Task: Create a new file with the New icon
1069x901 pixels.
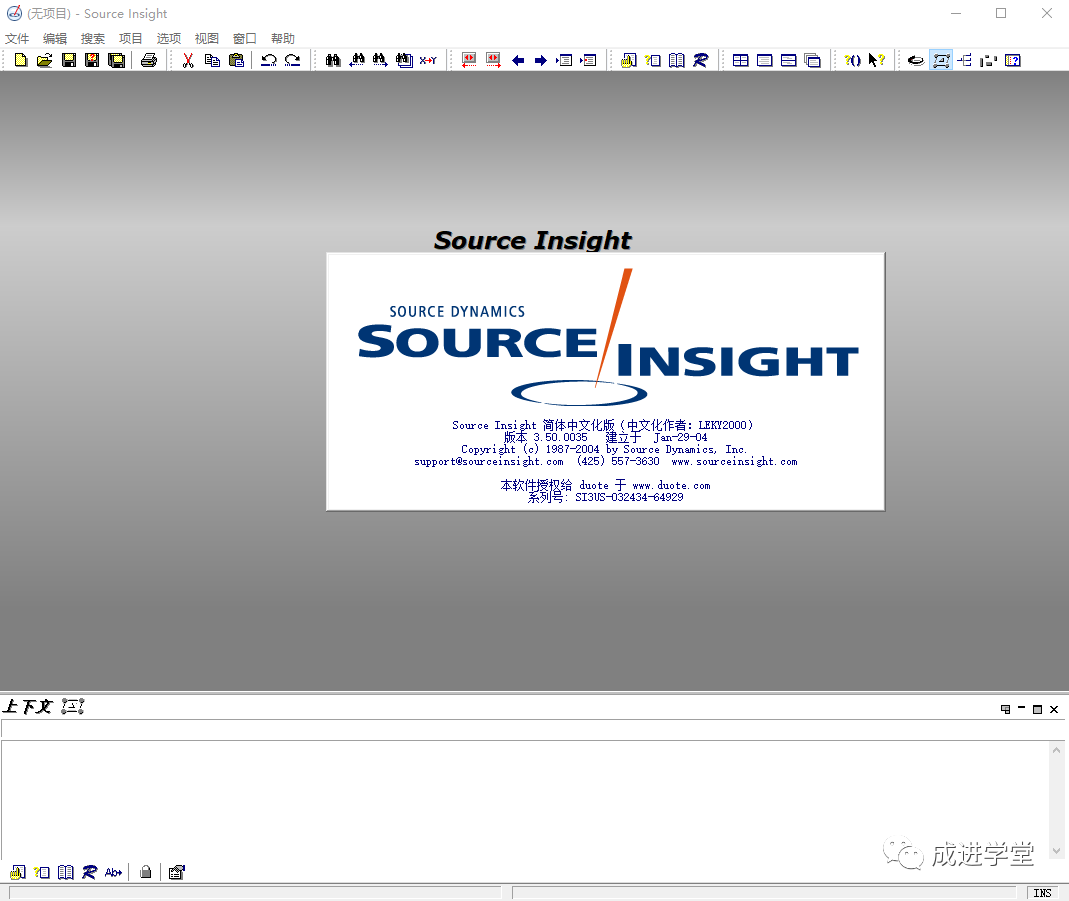Action: [21, 60]
